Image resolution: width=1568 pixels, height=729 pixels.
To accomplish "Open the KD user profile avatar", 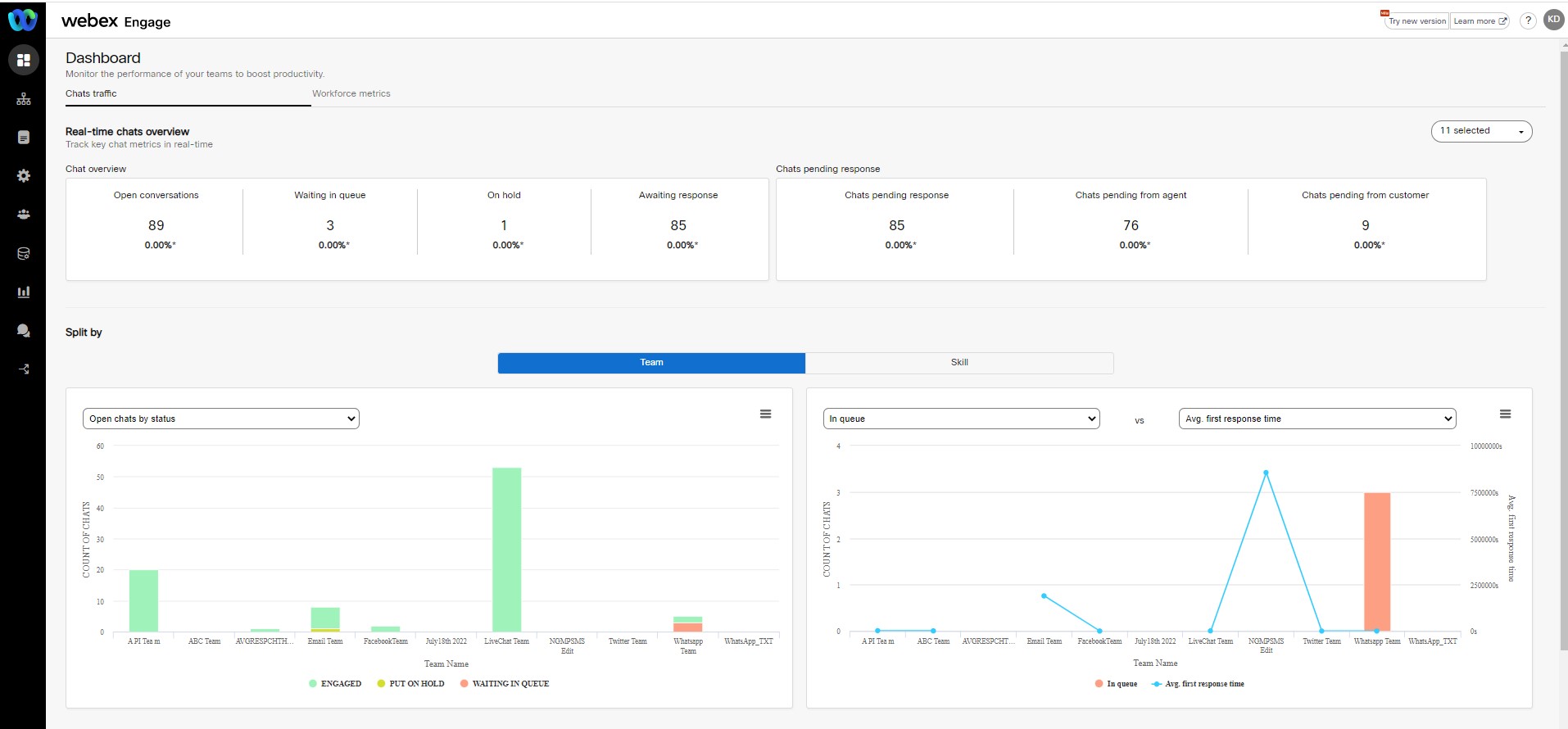I will 1553,20.
